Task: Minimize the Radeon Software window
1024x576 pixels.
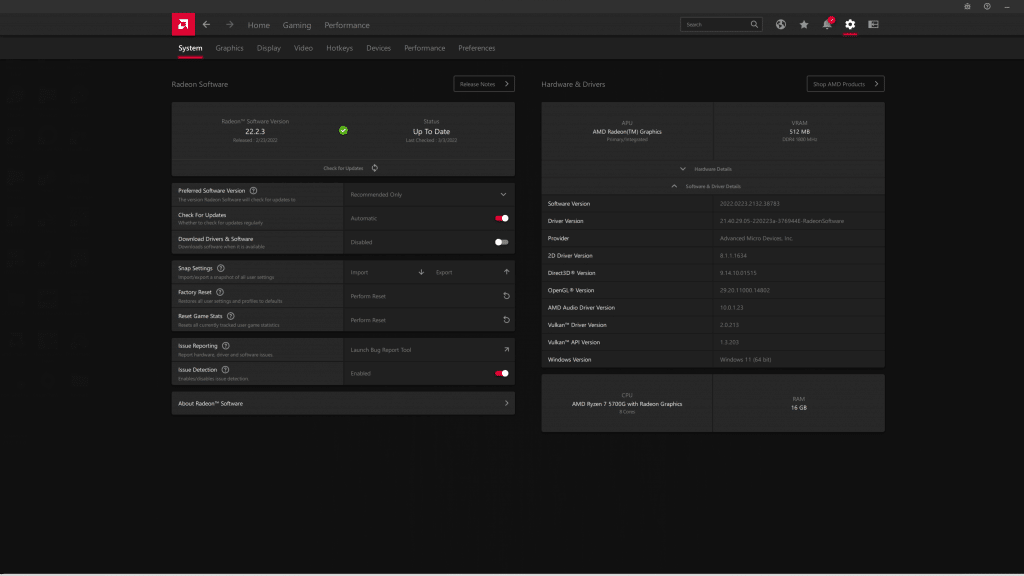Action: (x=1006, y=7)
